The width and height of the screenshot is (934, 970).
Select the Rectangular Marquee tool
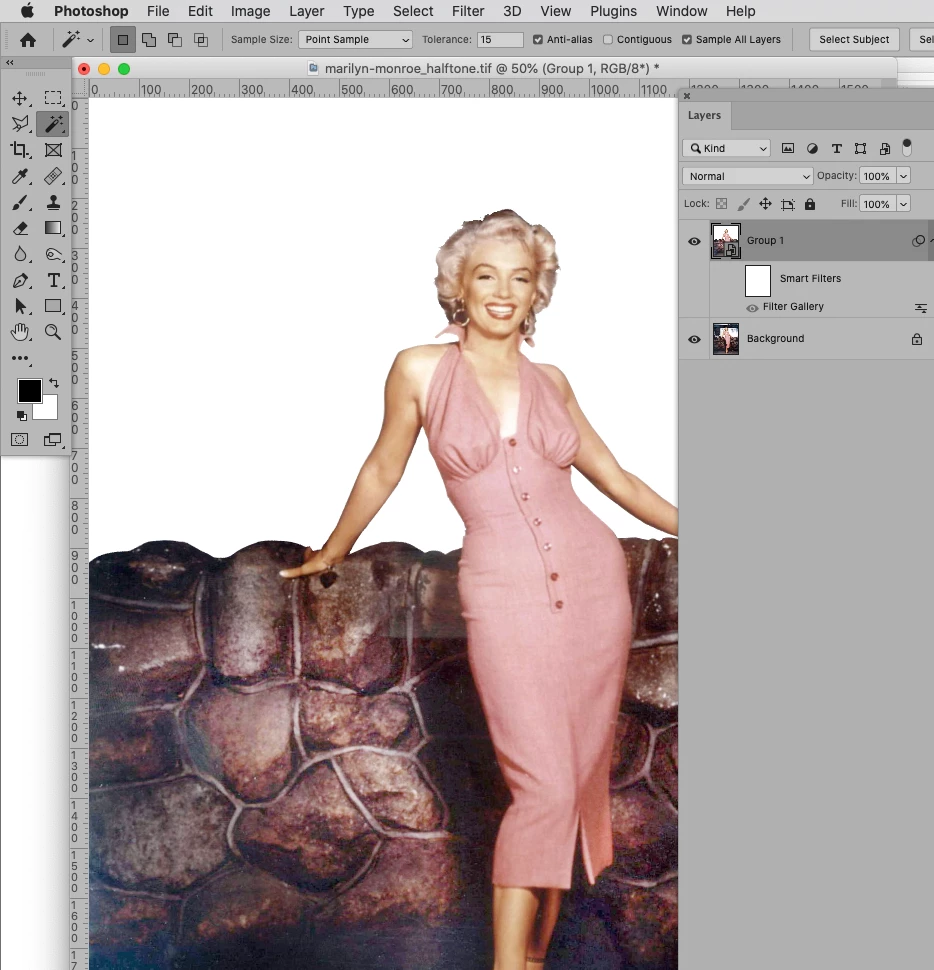pyautogui.click(x=53, y=98)
